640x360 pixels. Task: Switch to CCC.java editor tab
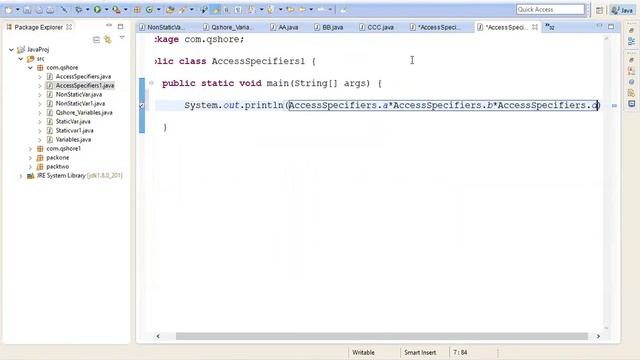(x=376, y=27)
